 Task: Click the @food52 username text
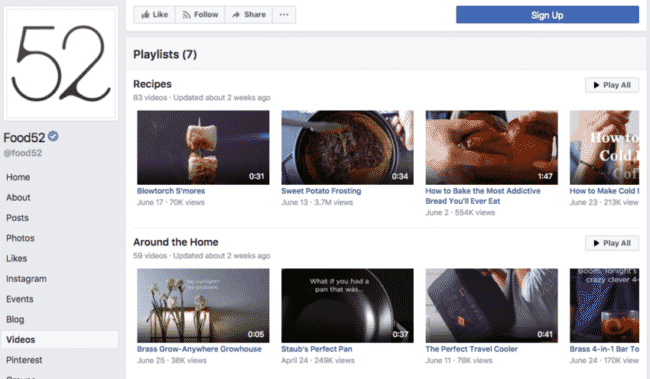[x=23, y=153]
